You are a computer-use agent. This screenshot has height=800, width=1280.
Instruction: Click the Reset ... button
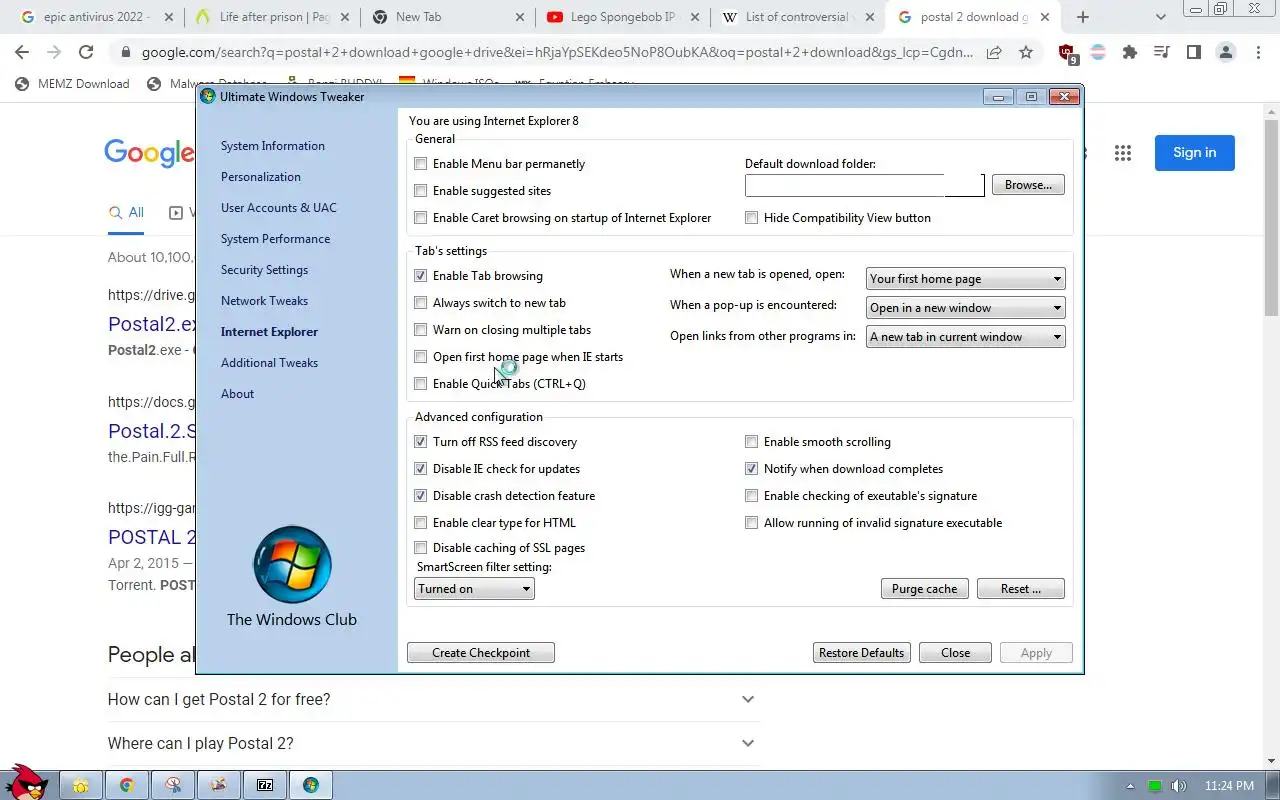coord(1021,589)
